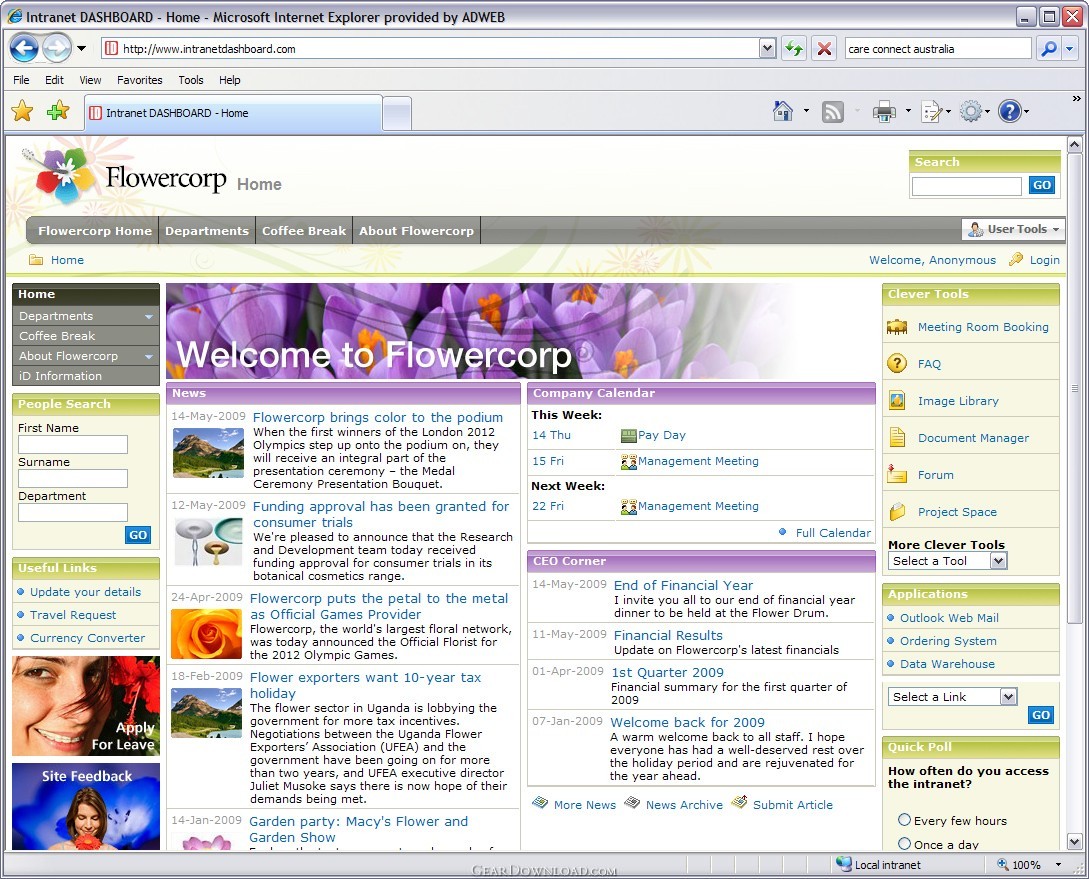Click the Pay Day calendar icon

pyautogui.click(x=628, y=435)
